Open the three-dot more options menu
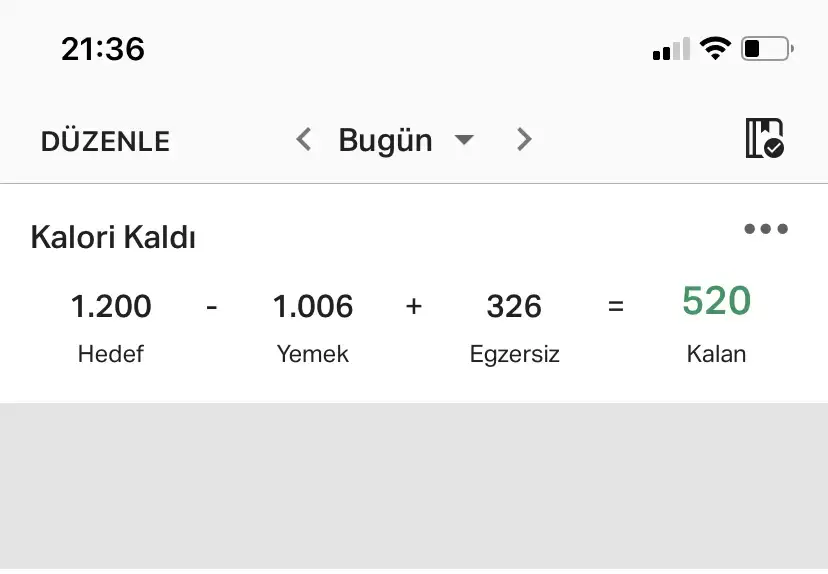Image resolution: width=828 pixels, height=574 pixels. 766,229
